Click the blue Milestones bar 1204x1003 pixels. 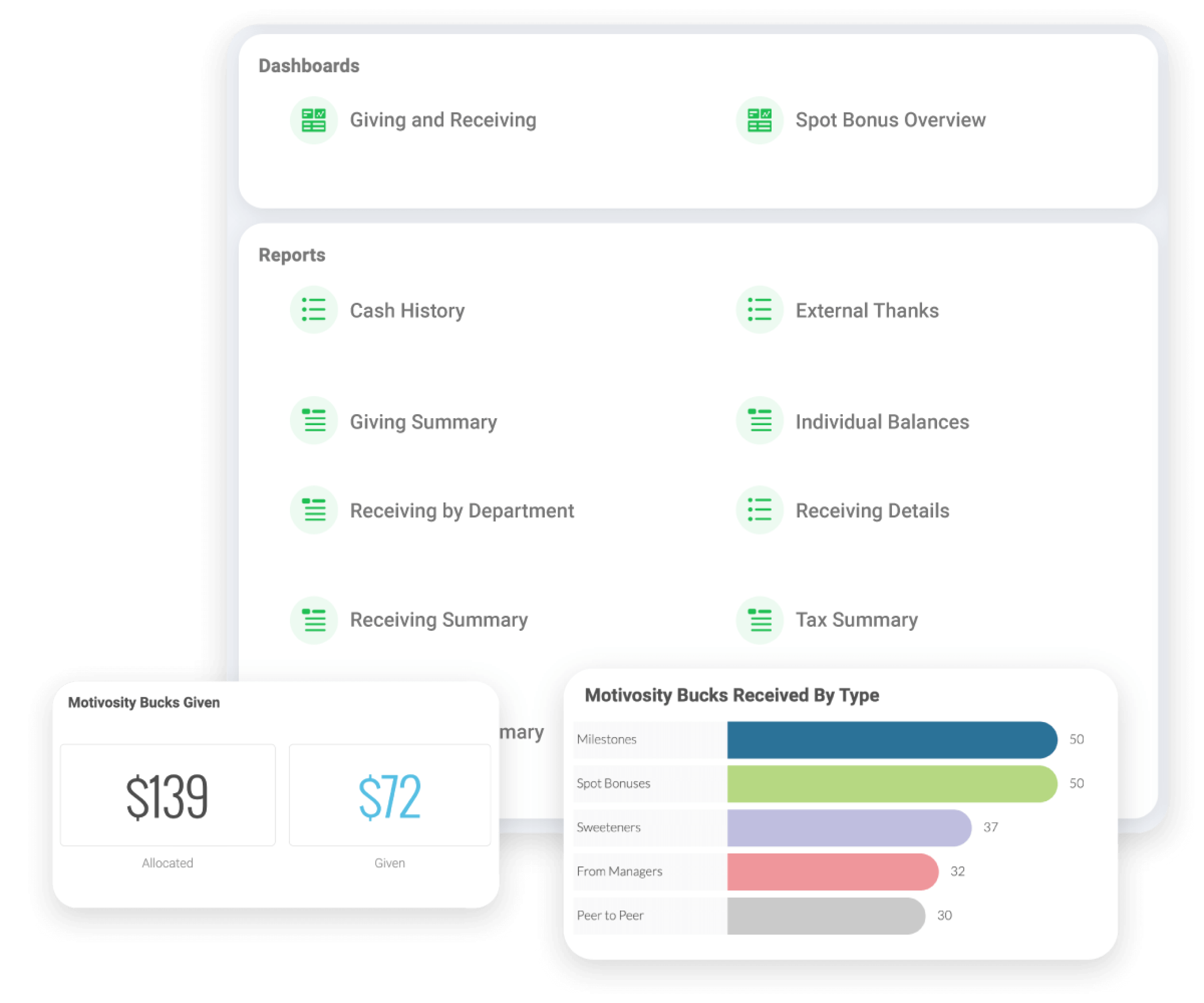click(x=892, y=740)
